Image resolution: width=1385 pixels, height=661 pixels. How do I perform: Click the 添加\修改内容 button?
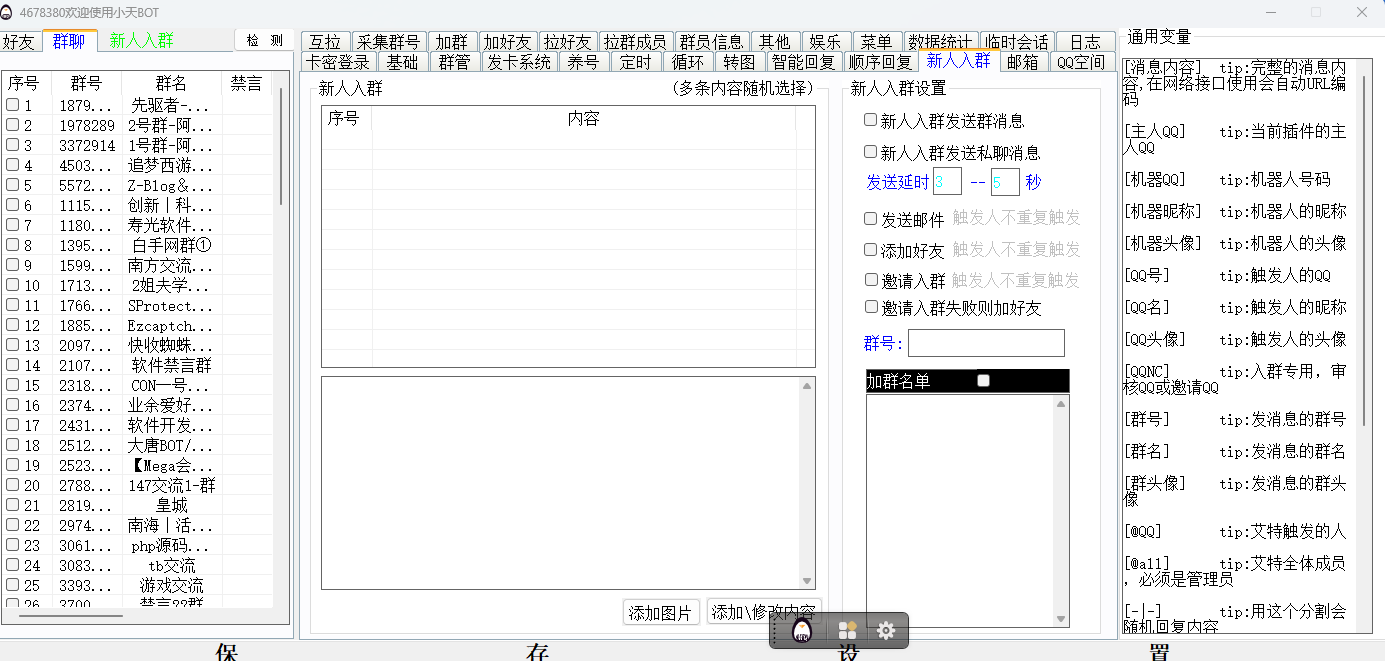pos(764,612)
